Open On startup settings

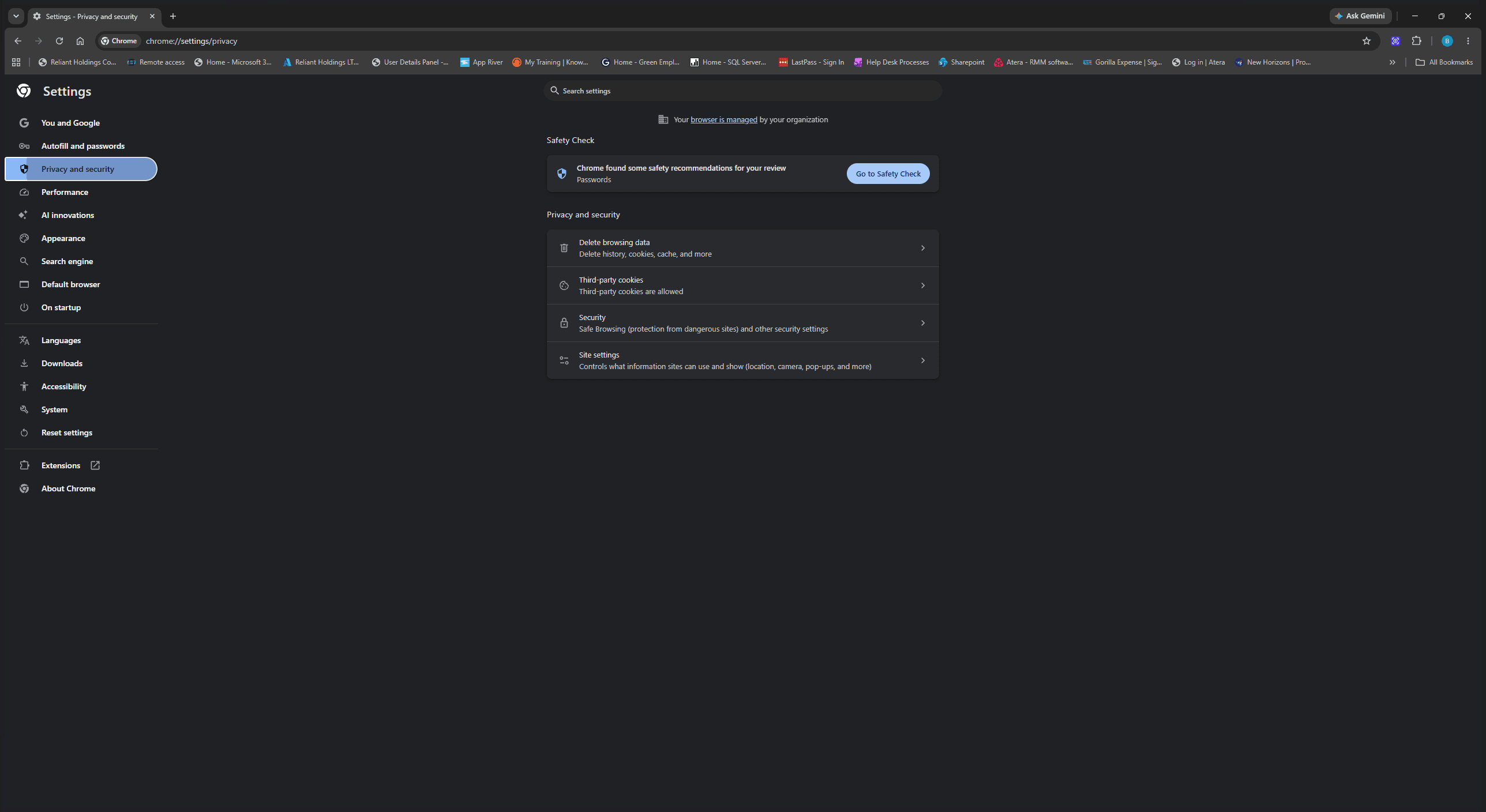click(81, 307)
